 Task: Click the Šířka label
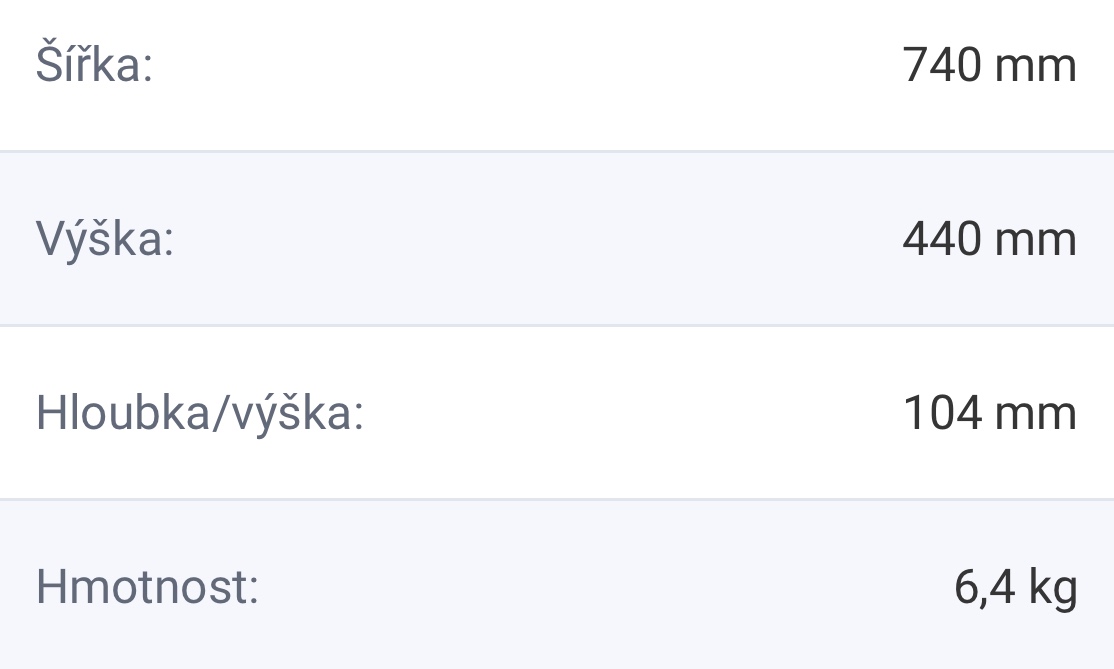tap(94, 67)
